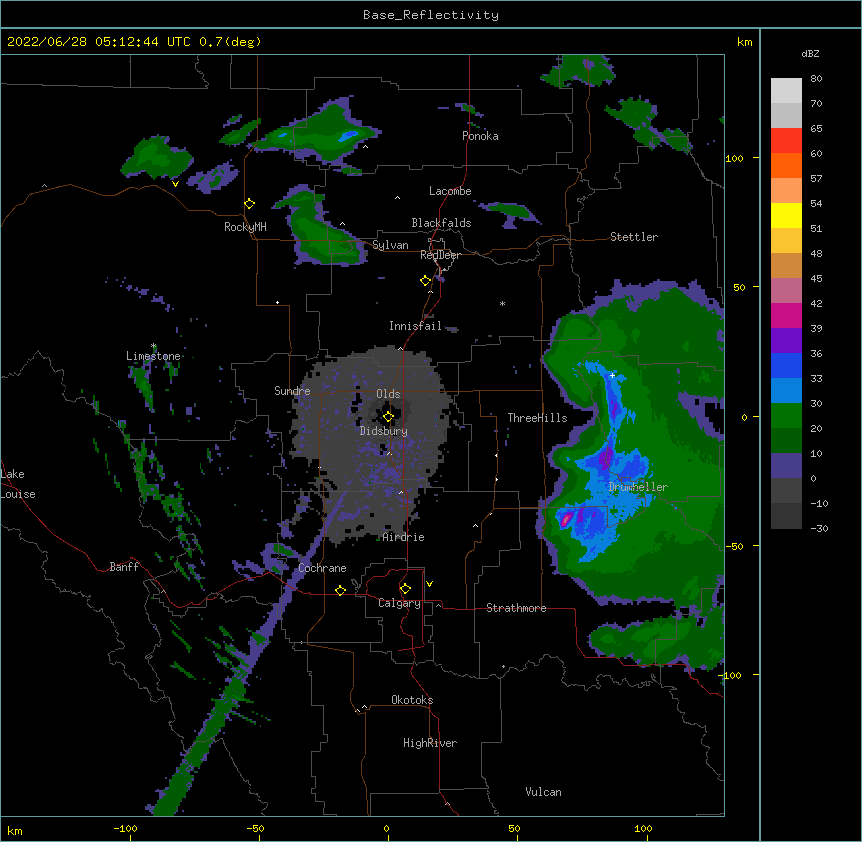Click the Calgary city label
862x842 pixels.
(x=399, y=603)
